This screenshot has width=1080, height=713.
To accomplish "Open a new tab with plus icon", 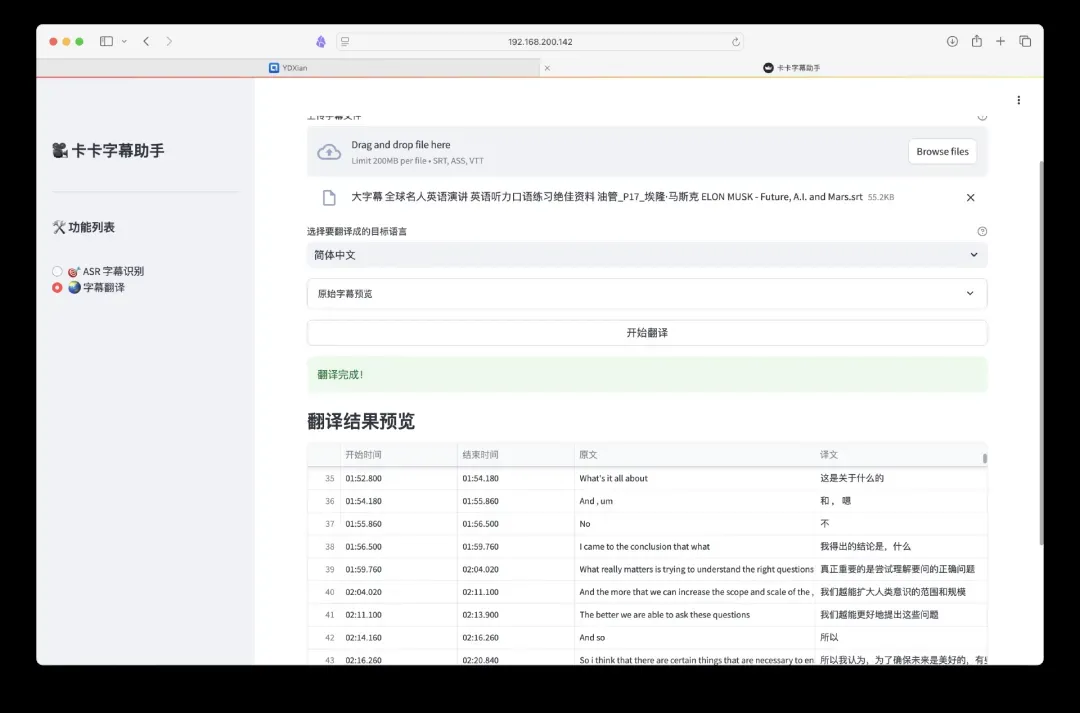I will [1000, 41].
